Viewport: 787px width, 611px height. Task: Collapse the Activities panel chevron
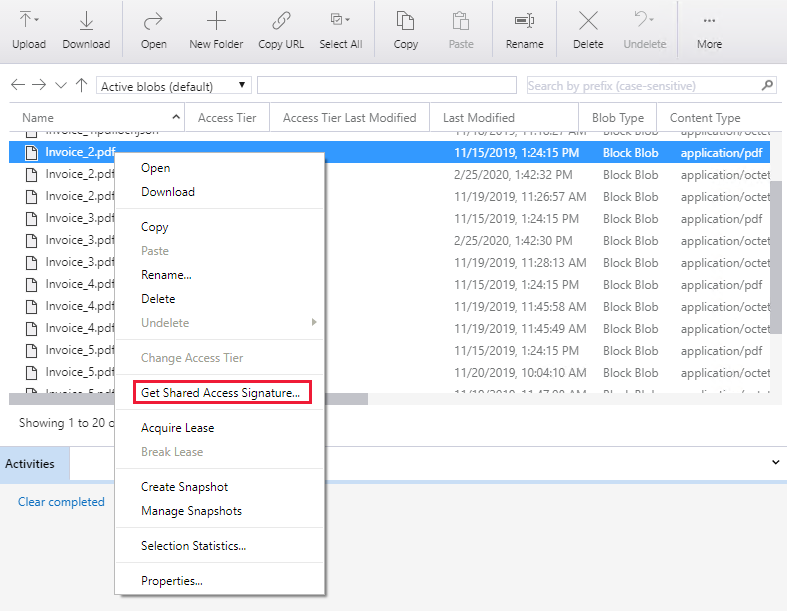pyautogui.click(x=776, y=463)
